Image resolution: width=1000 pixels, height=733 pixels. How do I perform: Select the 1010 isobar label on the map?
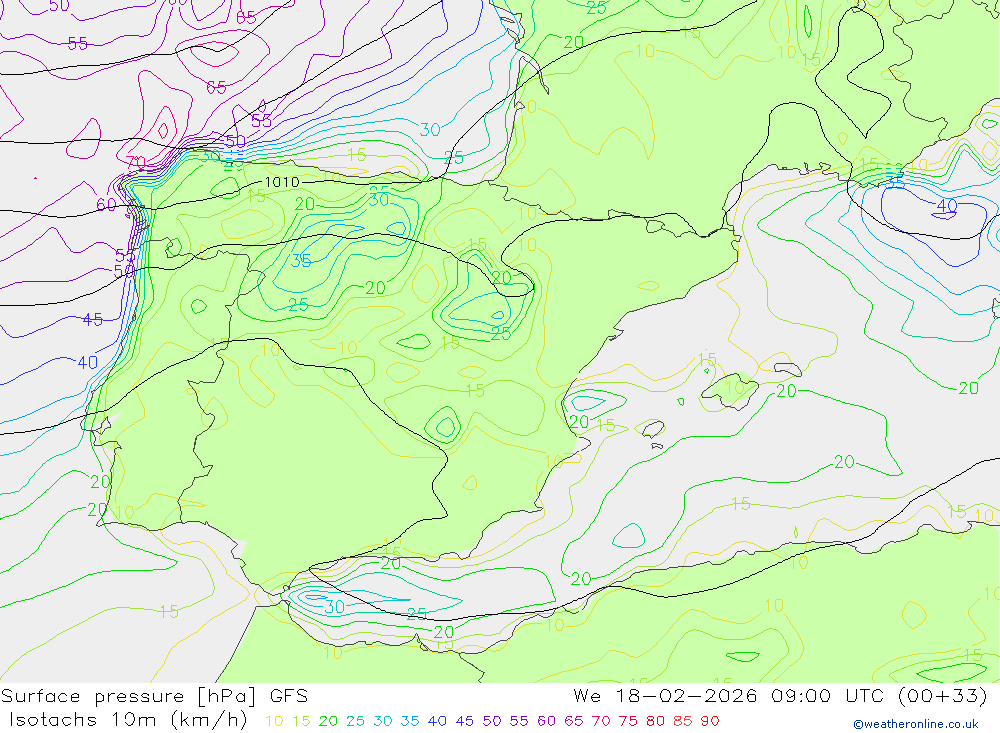pos(282,182)
